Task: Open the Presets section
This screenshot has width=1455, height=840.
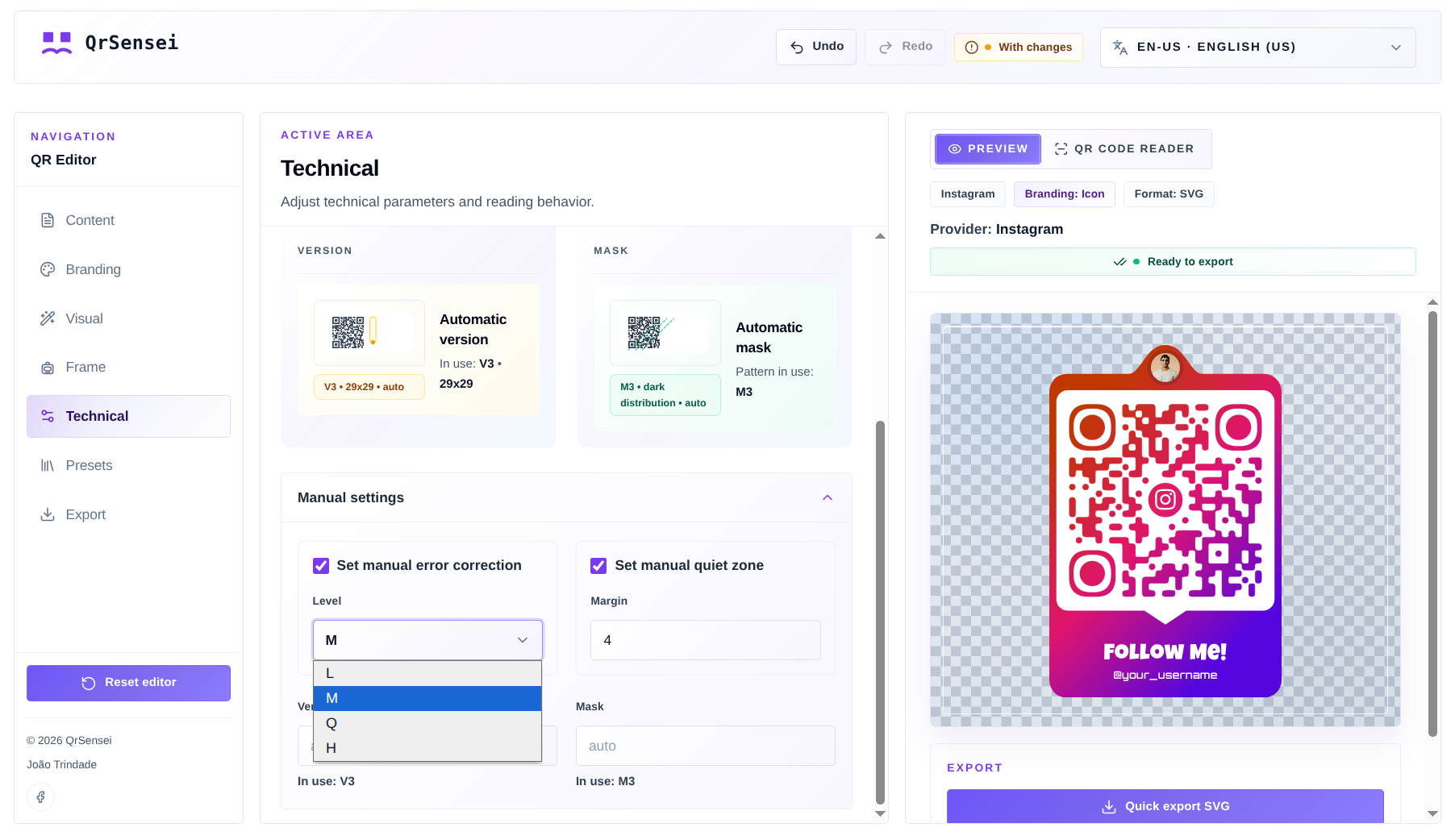Action: (x=128, y=465)
